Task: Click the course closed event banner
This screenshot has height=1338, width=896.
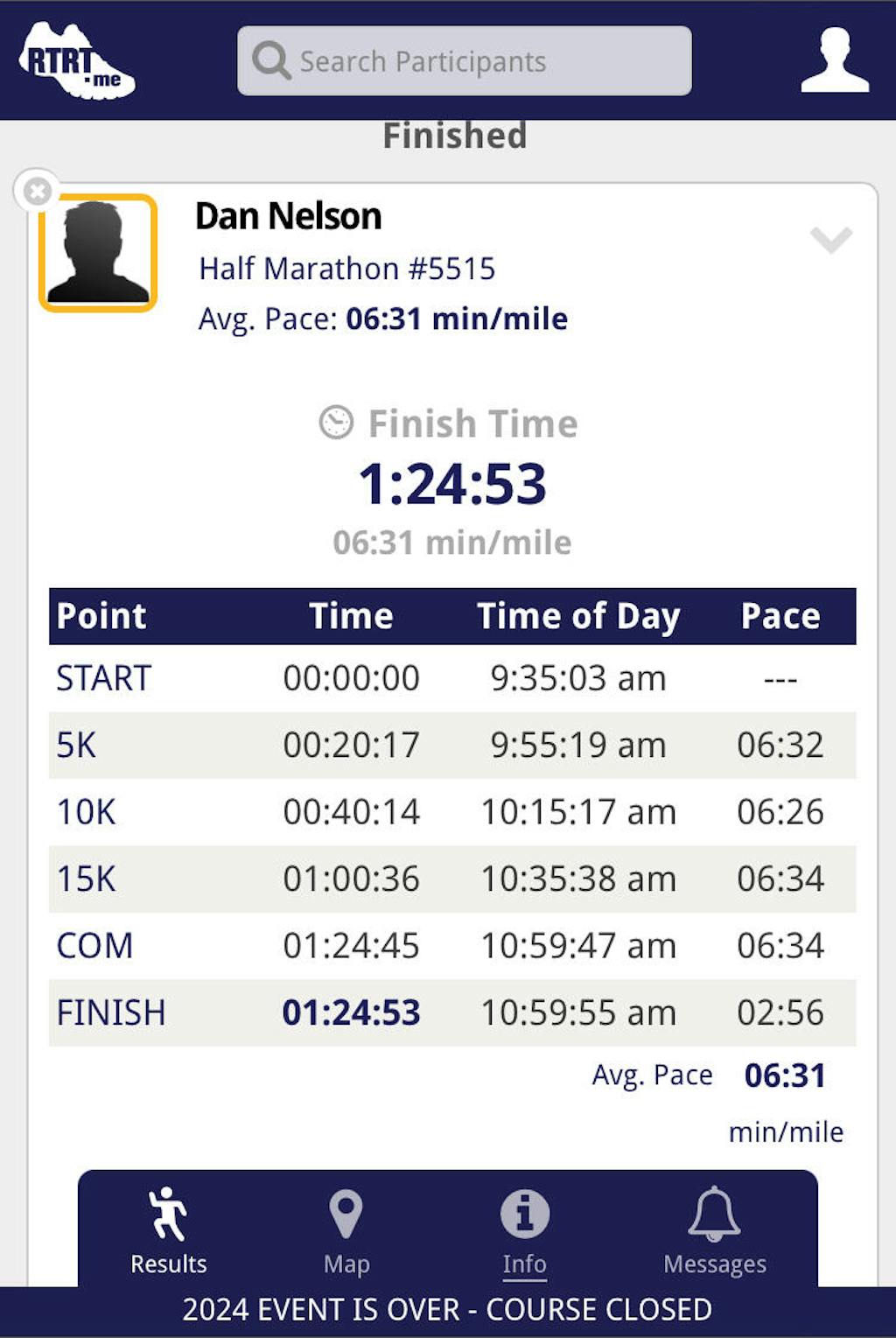Action: pos(447,1310)
